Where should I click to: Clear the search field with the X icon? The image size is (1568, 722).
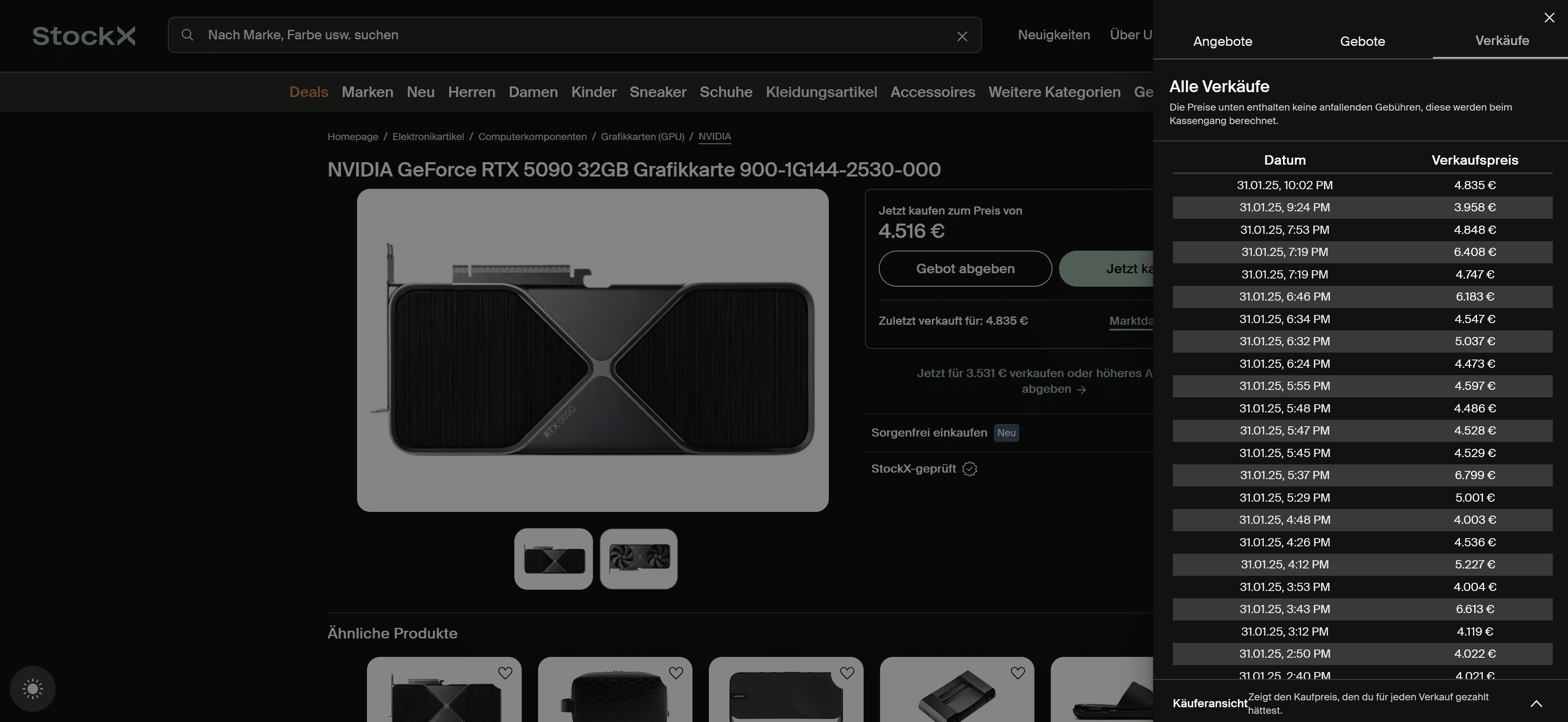[962, 36]
